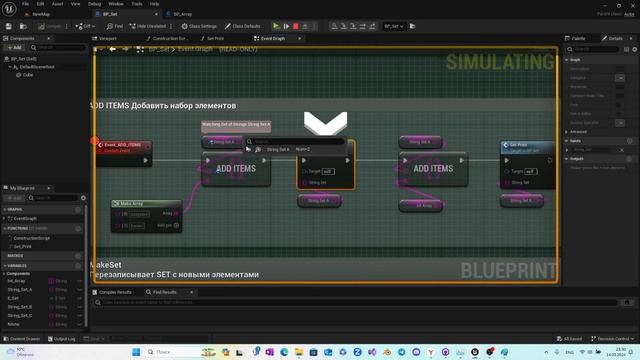Save the blueprint with floppy disk icon
The width and height of the screenshot is (640, 360).
9,26
